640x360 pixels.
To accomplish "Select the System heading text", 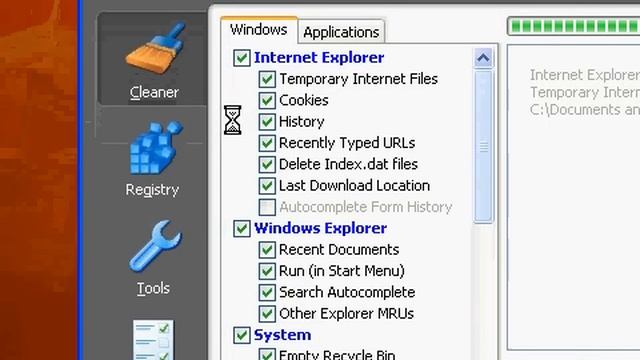I will tap(282, 335).
